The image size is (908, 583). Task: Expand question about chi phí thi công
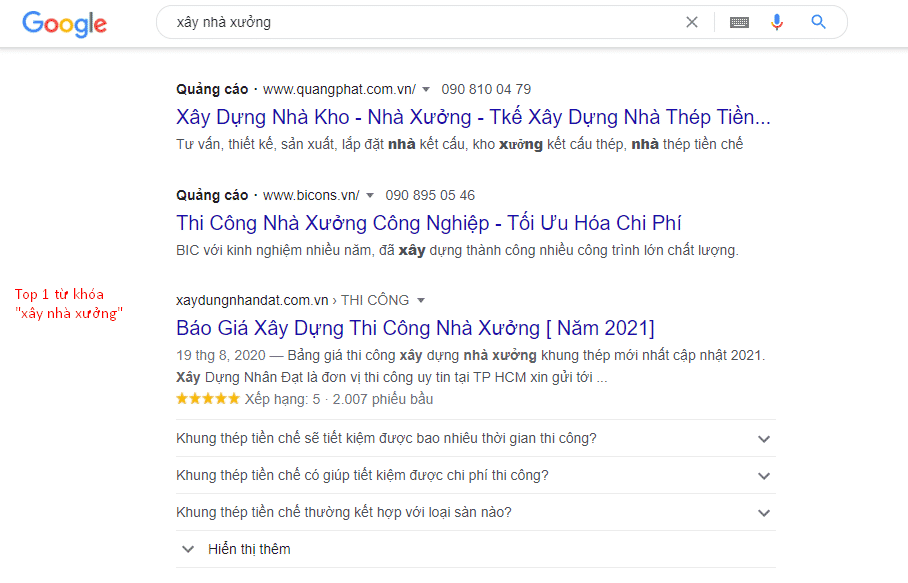point(764,476)
